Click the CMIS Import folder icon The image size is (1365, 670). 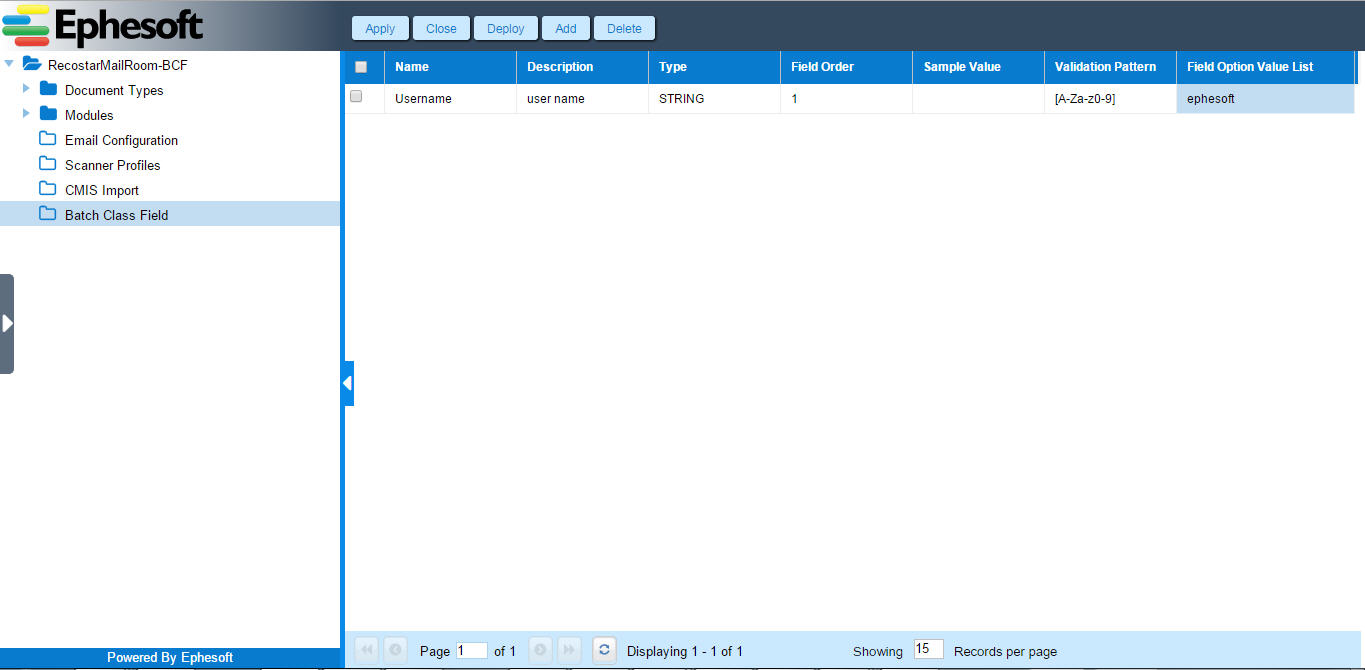[48, 188]
